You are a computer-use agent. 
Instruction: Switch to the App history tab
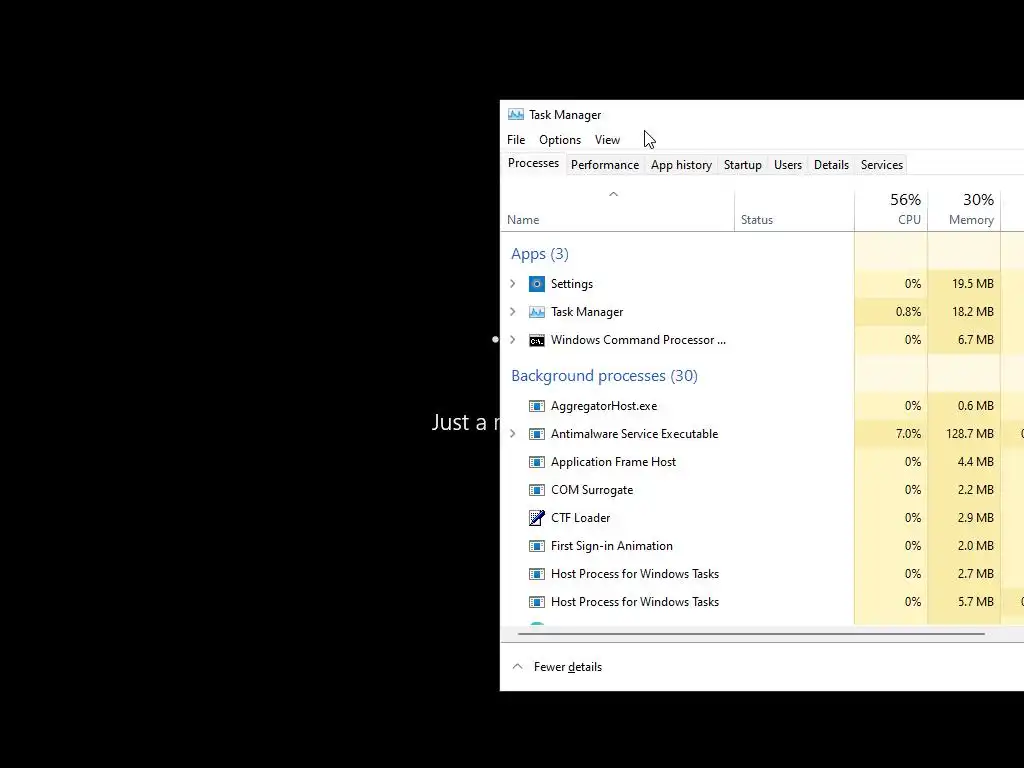click(681, 165)
